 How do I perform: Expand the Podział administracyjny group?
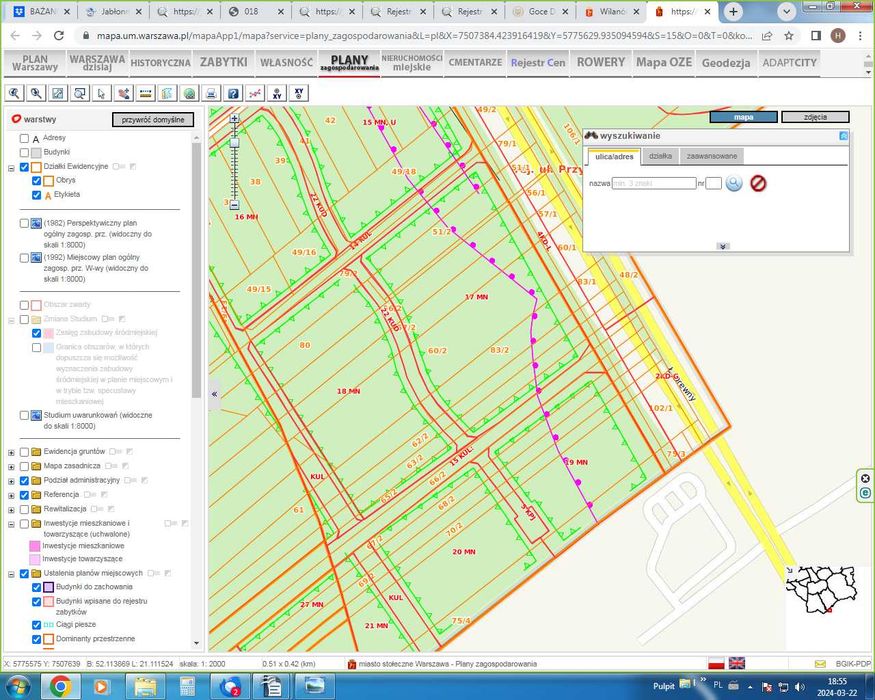pyautogui.click(x=11, y=481)
